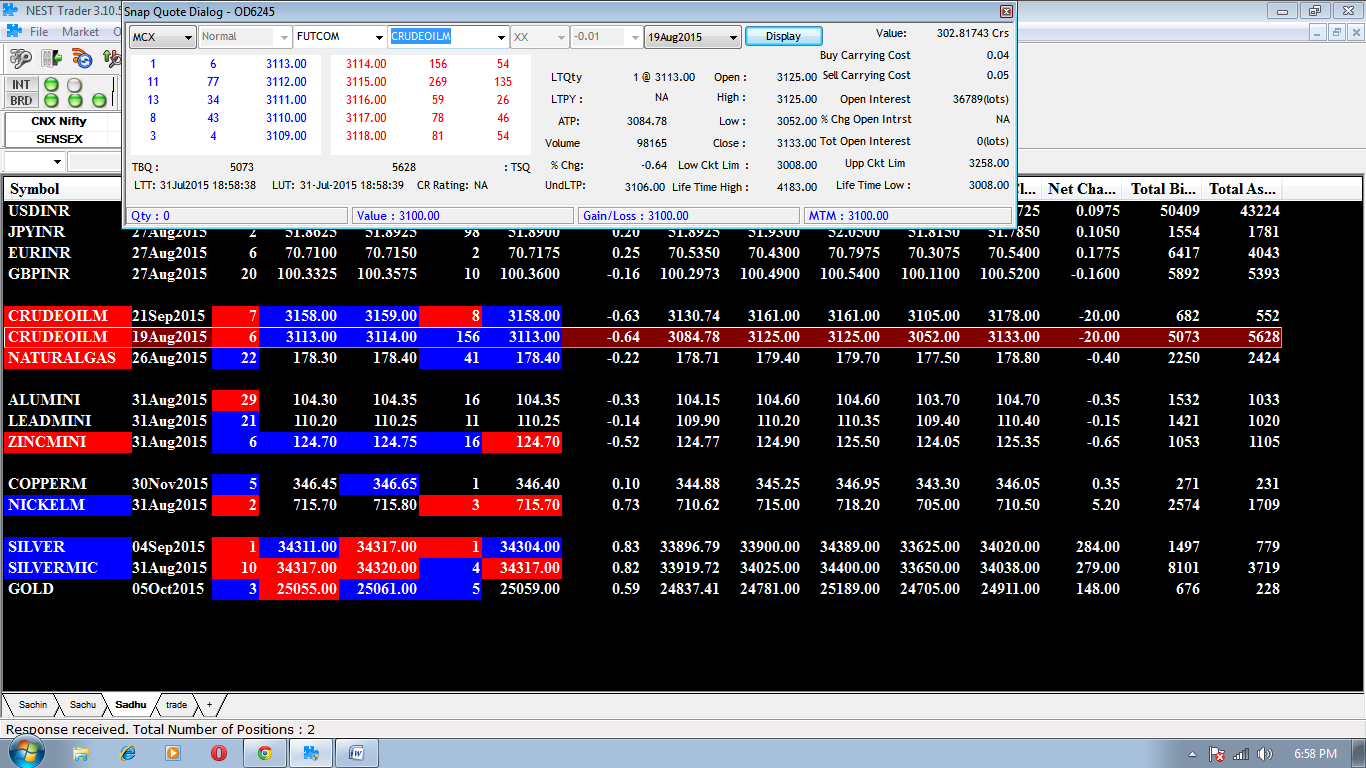Select the NATURALGAS row
Image resolution: width=1366 pixels, height=768 pixels.
point(642,358)
